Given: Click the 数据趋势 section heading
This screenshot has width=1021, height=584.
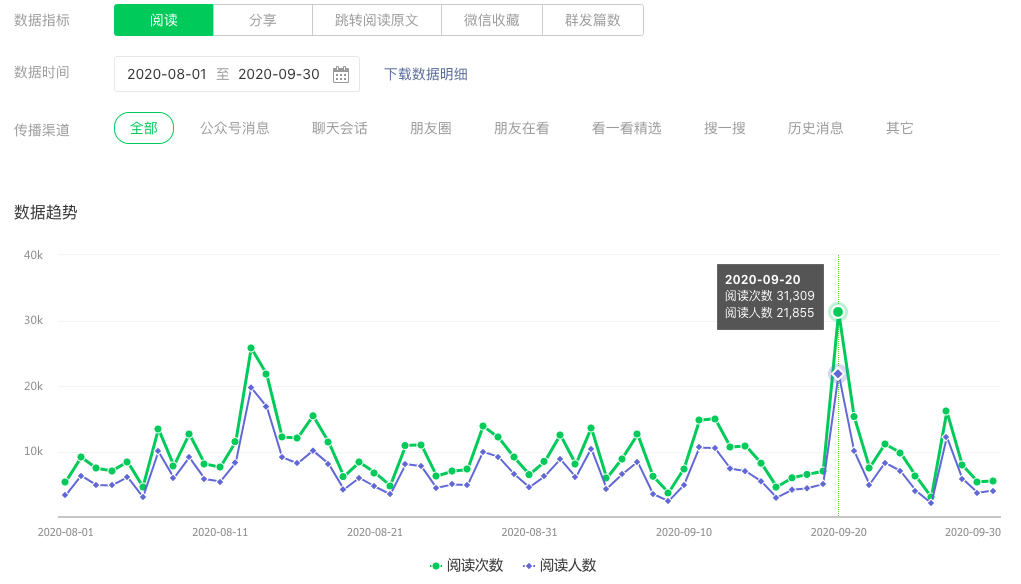Looking at the screenshot, I should click(46, 212).
